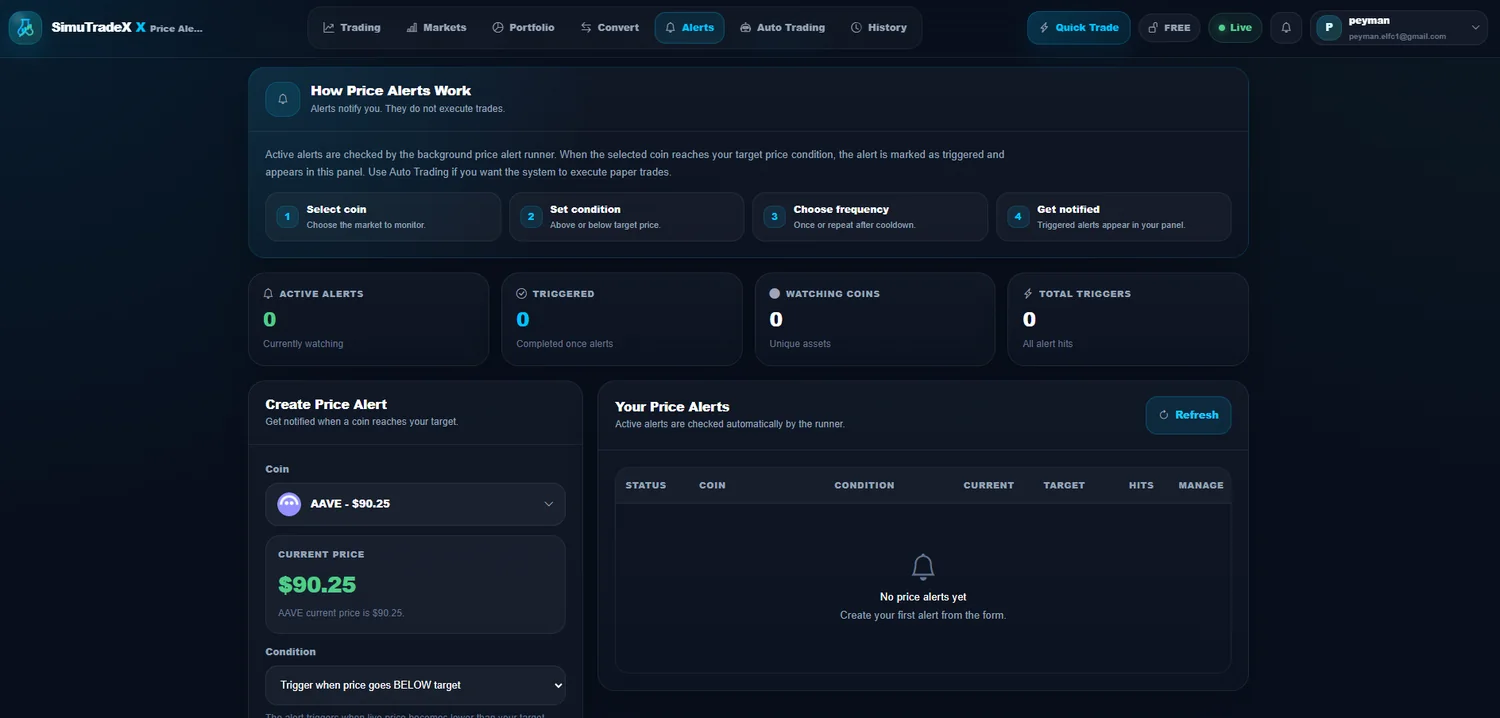Click the Active Alerts bell icon

(x=268, y=294)
